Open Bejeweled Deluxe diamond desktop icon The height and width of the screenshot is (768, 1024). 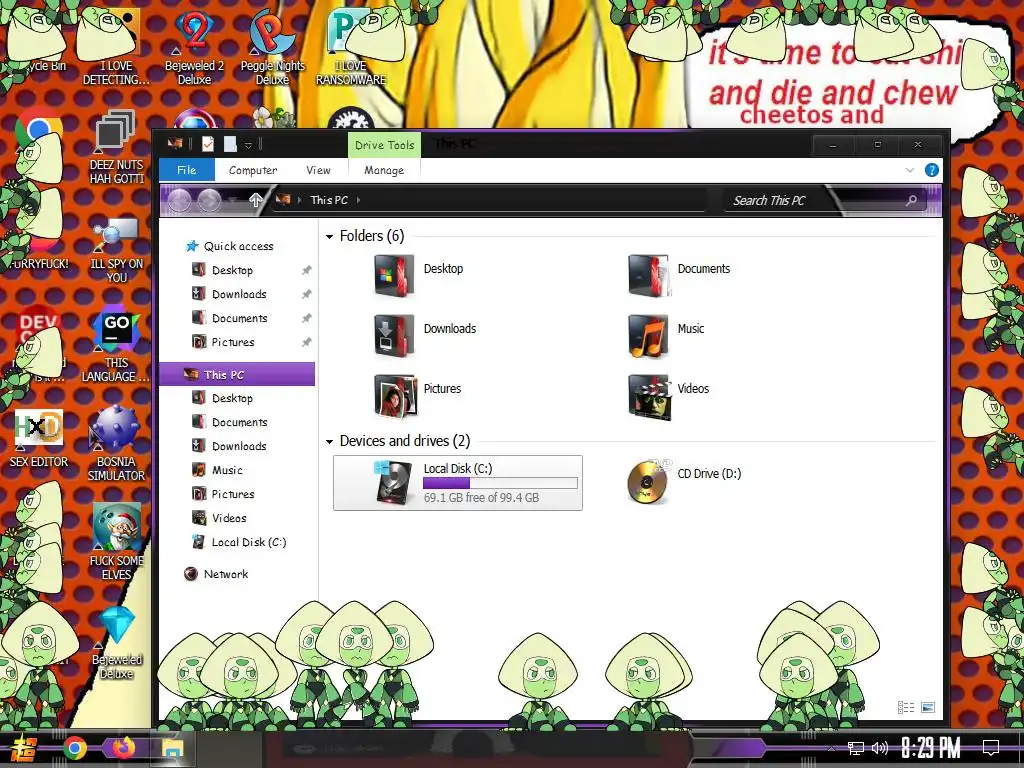[116, 643]
